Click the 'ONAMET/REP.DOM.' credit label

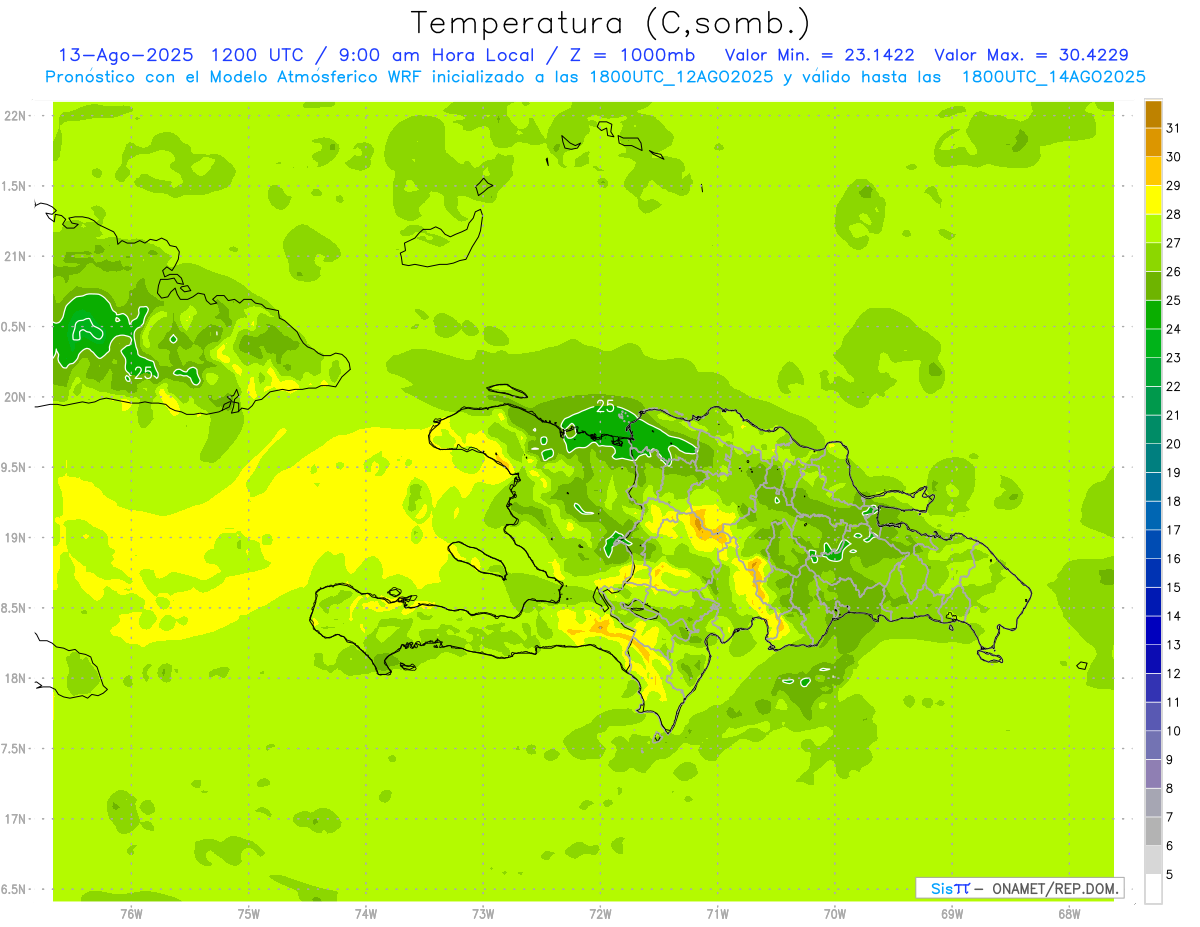pyautogui.click(x=1056, y=888)
